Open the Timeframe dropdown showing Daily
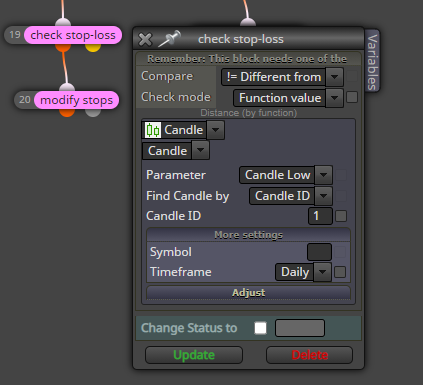Image resolution: width=423 pixels, height=385 pixels. [303, 272]
